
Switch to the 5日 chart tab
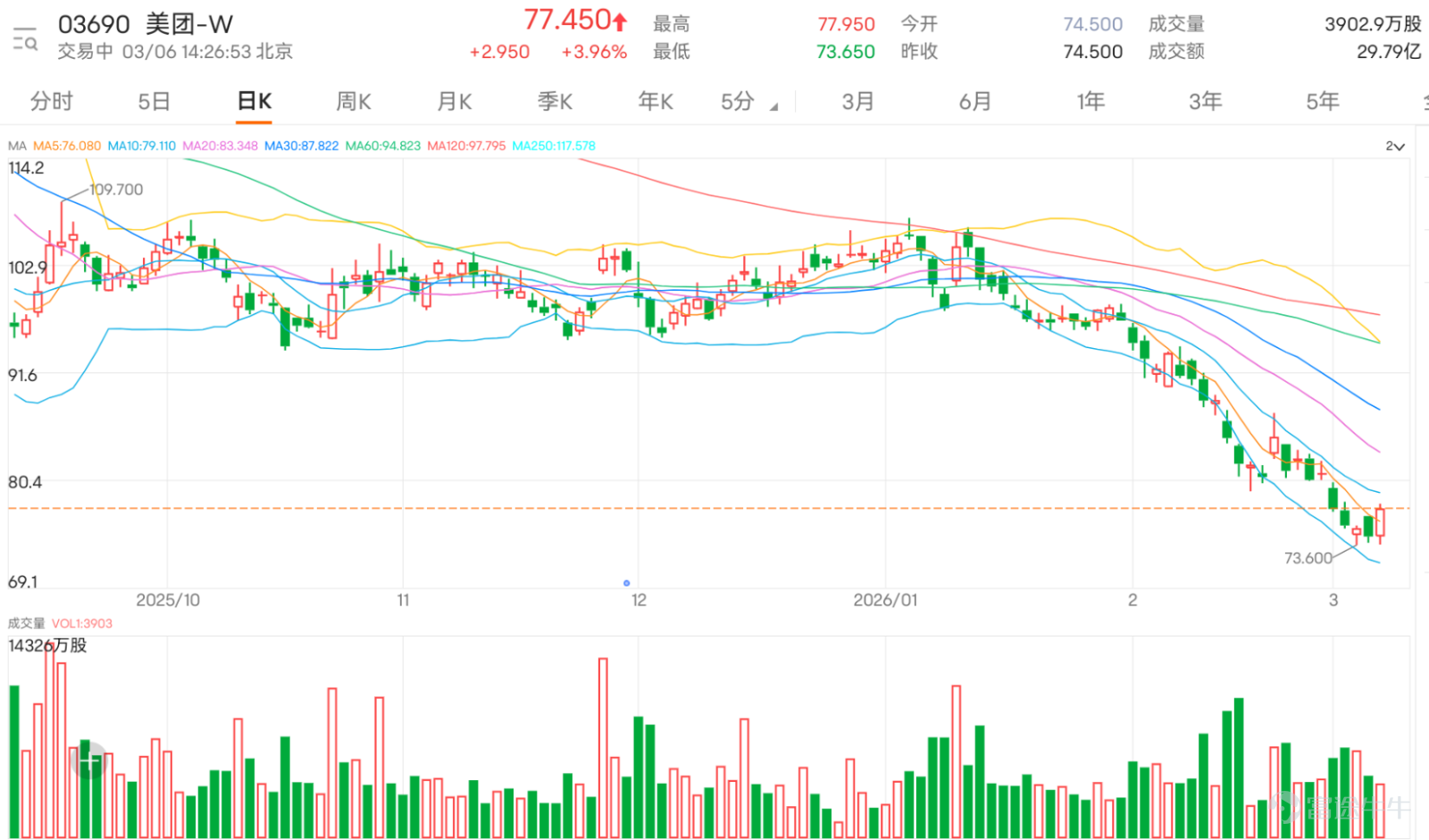(154, 102)
